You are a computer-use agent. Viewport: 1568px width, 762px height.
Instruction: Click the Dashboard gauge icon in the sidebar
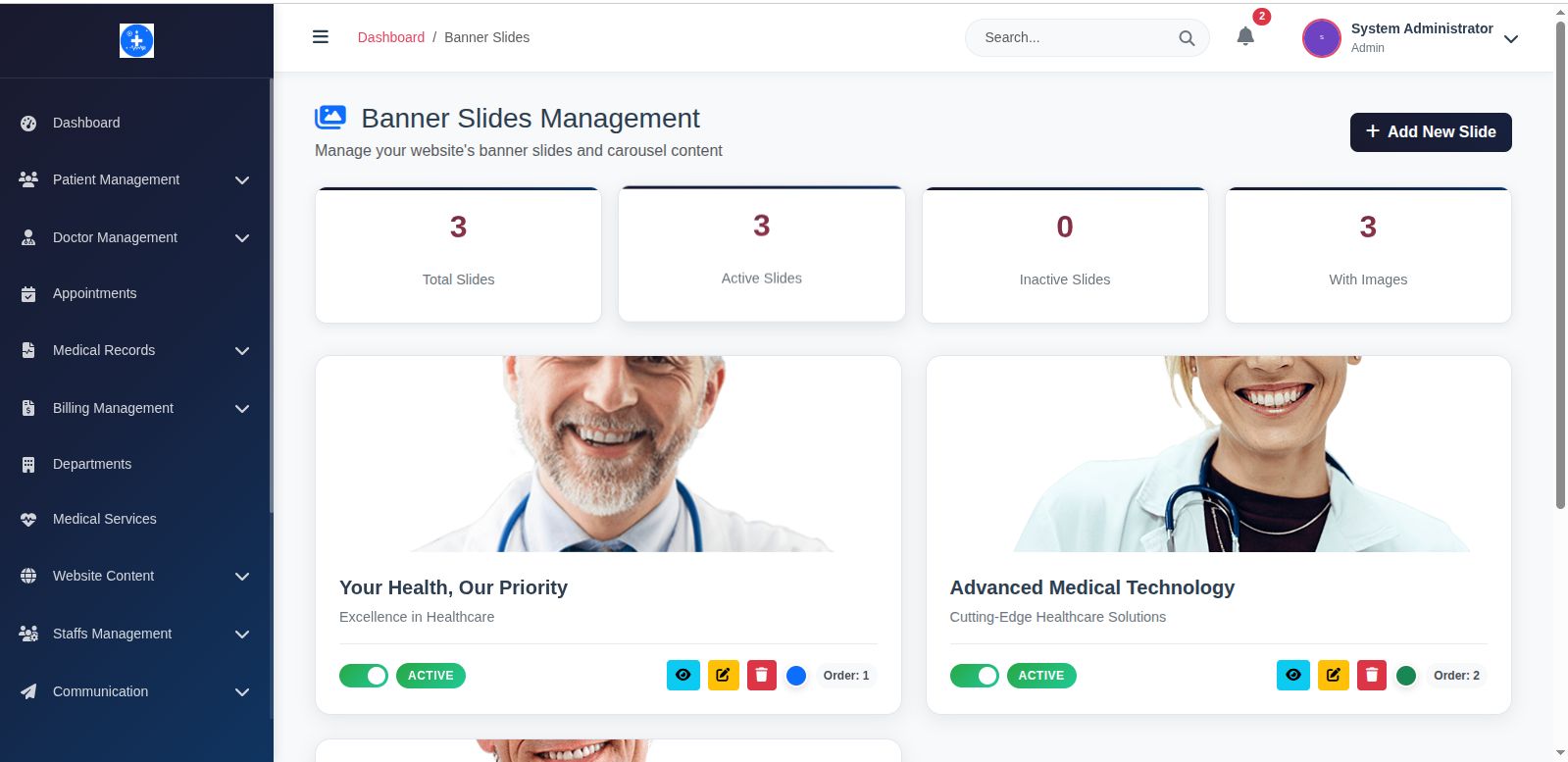point(28,124)
